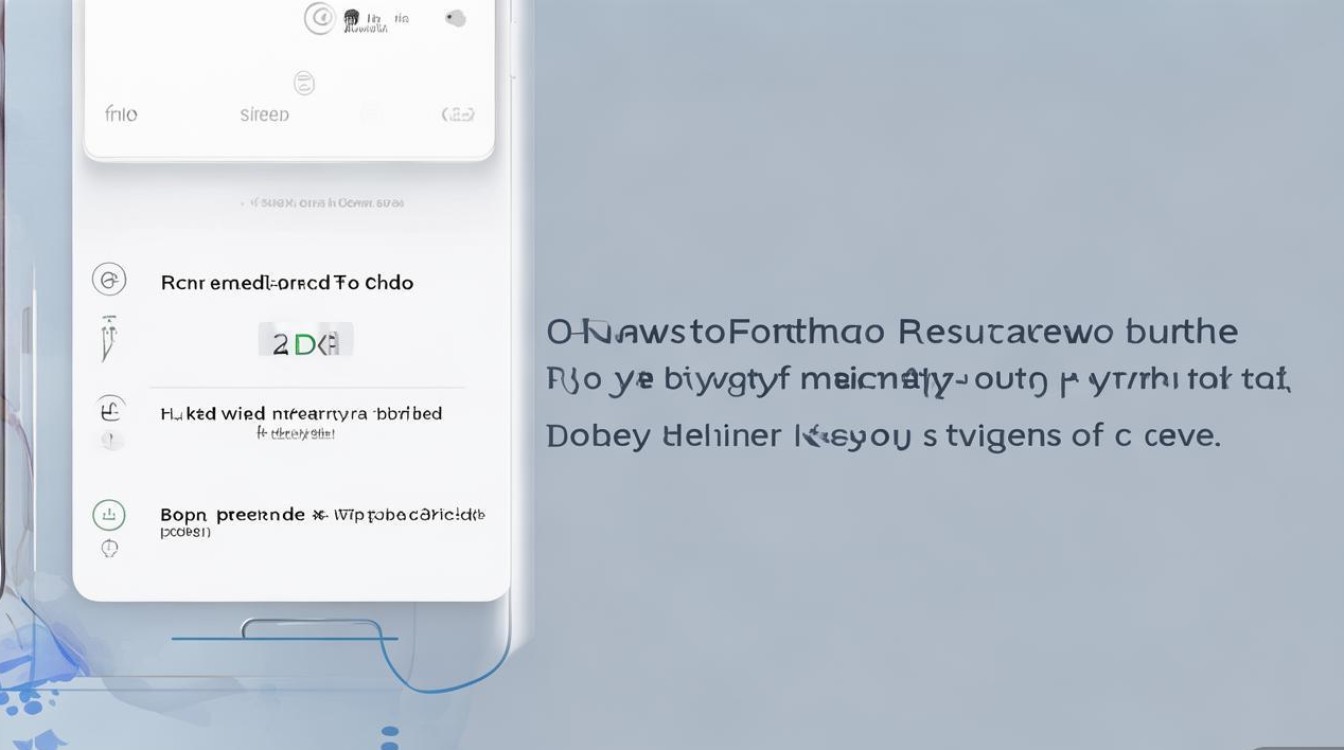
Task: Click the green circle icon beside 'Bopn preende'
Action: tap(109, 515)
